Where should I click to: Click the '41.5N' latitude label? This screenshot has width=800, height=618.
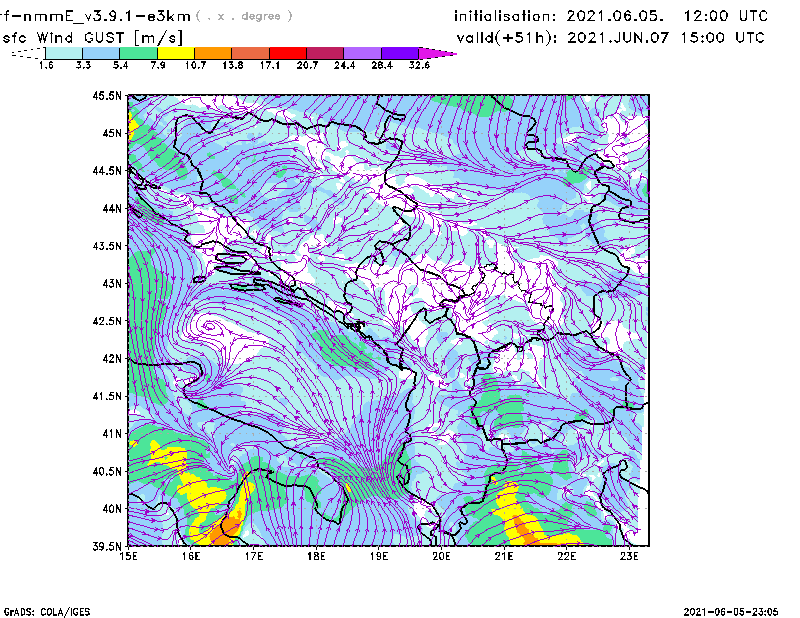click(x=107, y=396)
